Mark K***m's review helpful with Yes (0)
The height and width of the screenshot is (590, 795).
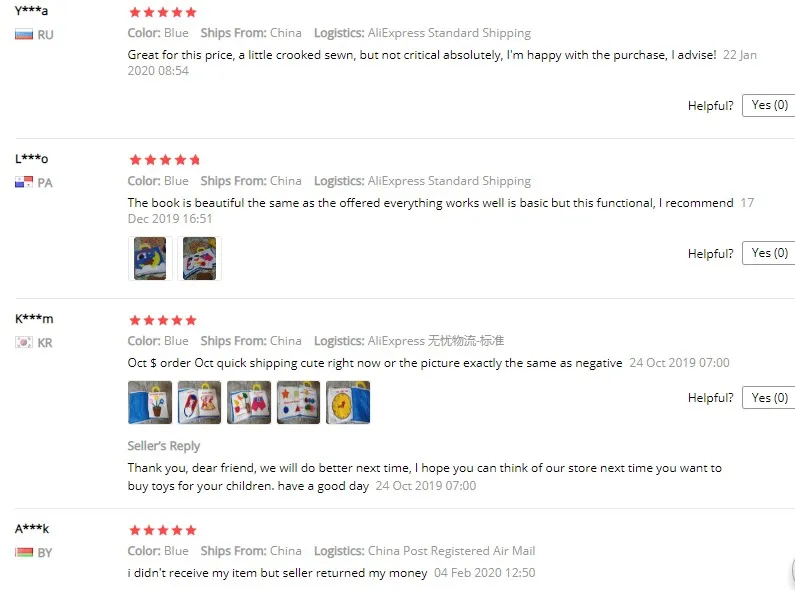[769, 398]
